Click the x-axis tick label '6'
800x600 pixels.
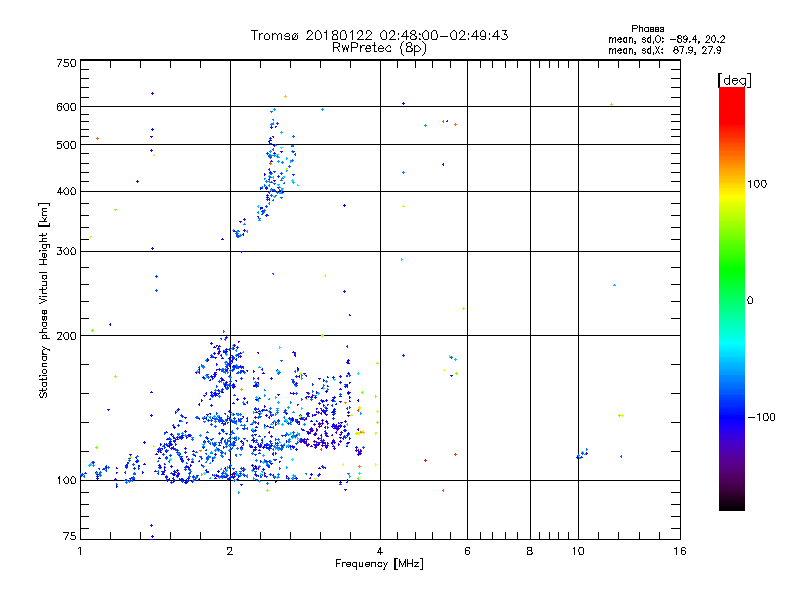[467, 551]
